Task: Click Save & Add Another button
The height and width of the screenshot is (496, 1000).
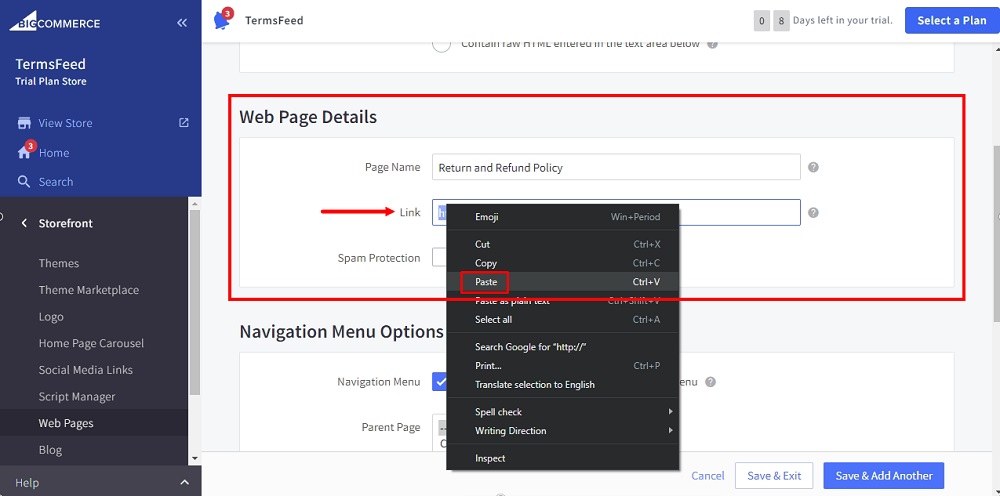Action: [884, 476]
